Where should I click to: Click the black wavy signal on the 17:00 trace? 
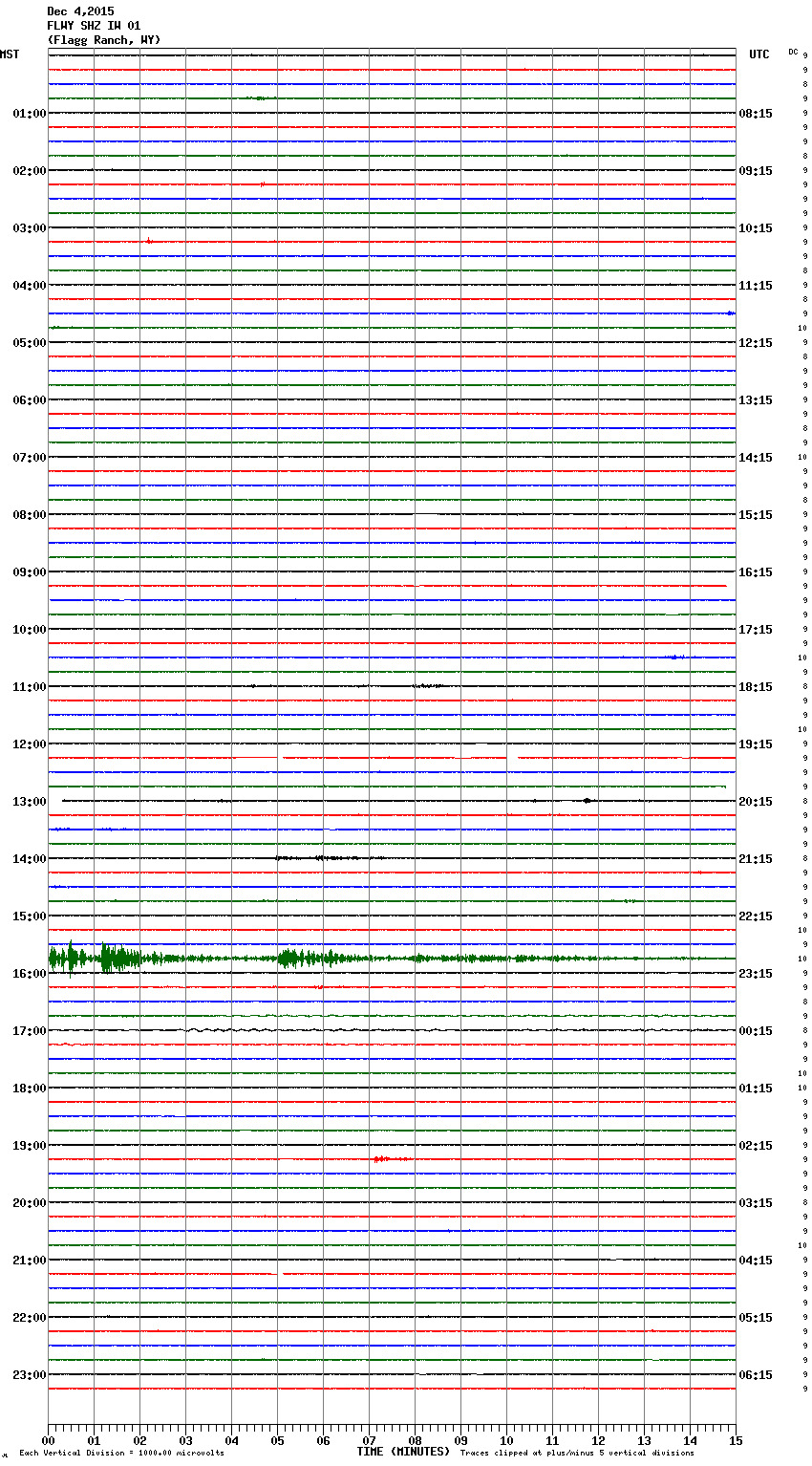[229, 1030]
